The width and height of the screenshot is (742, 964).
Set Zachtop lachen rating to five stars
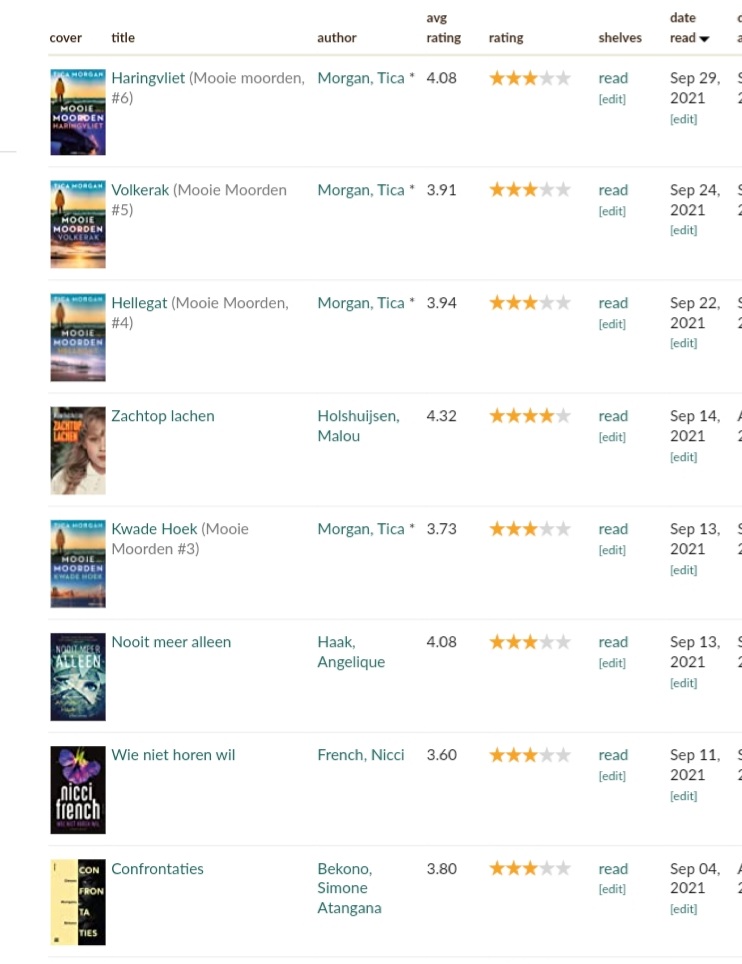coord(563,416)
